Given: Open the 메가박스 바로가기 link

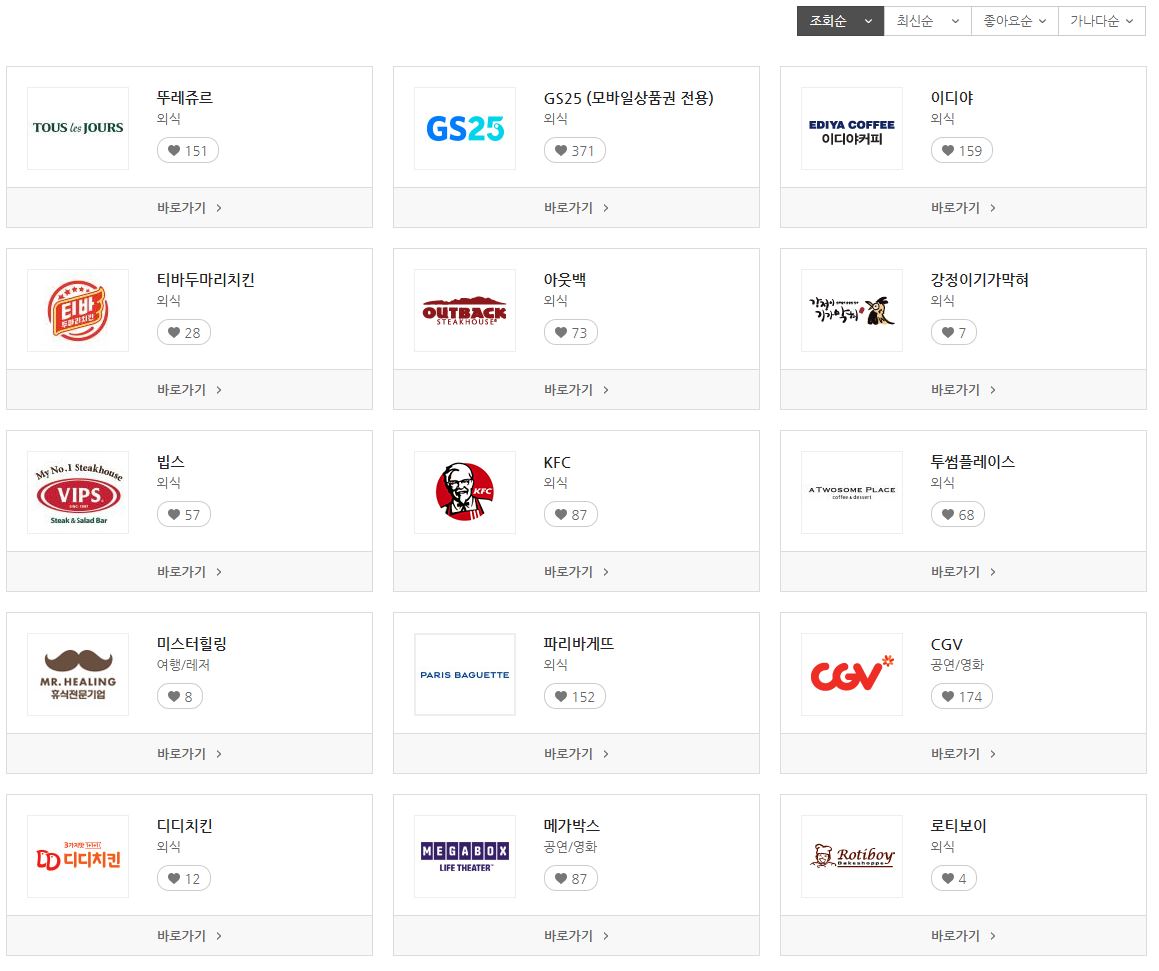Looking at the screenshot, I should 576,936.
